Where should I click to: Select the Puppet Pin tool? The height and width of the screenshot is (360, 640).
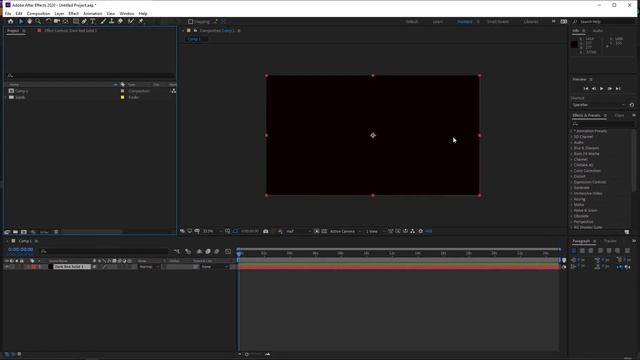point(141,21)
